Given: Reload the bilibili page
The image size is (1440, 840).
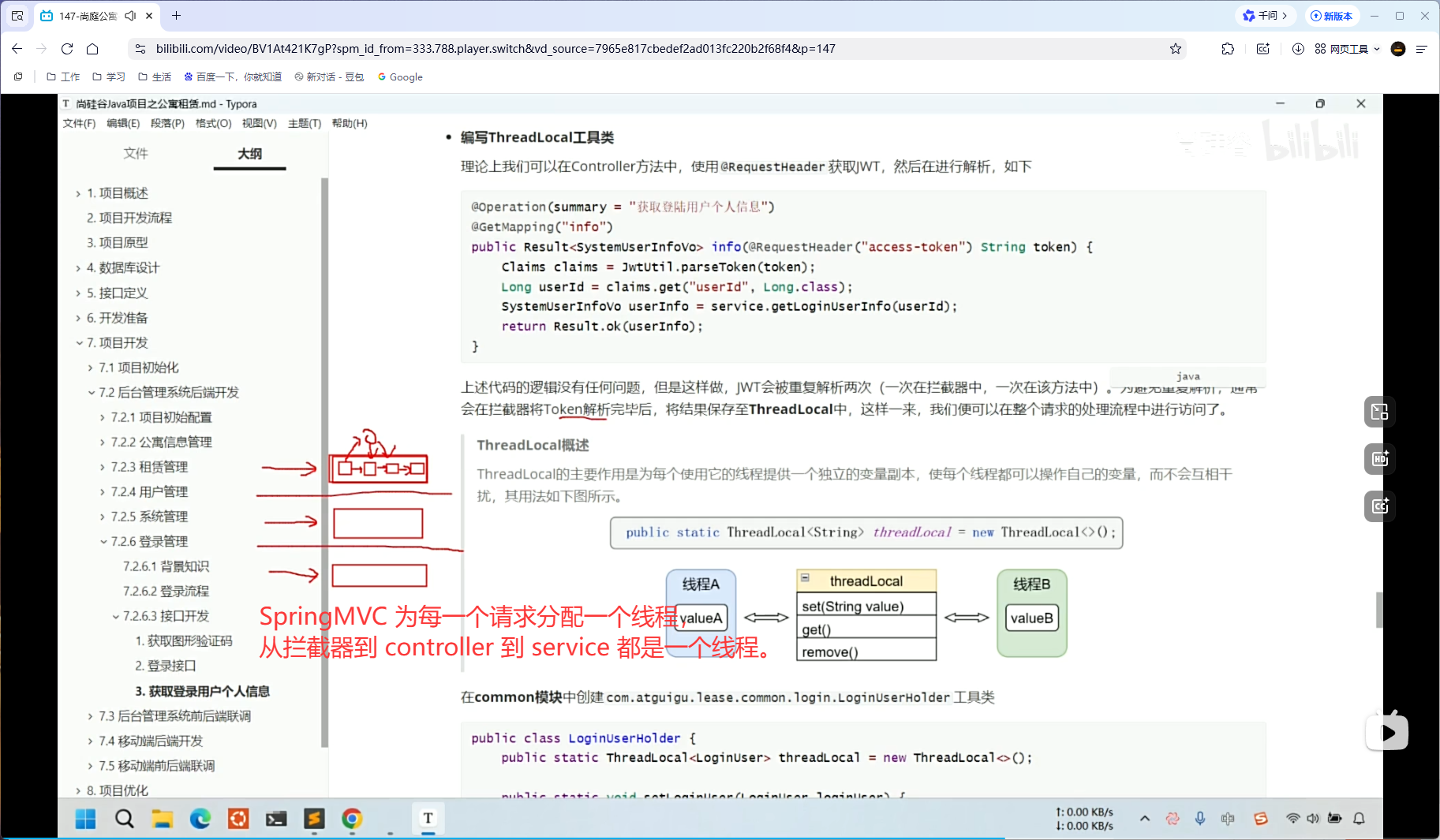Looking at the screenshot, I should pyautogui.click(x=67, y=49).
